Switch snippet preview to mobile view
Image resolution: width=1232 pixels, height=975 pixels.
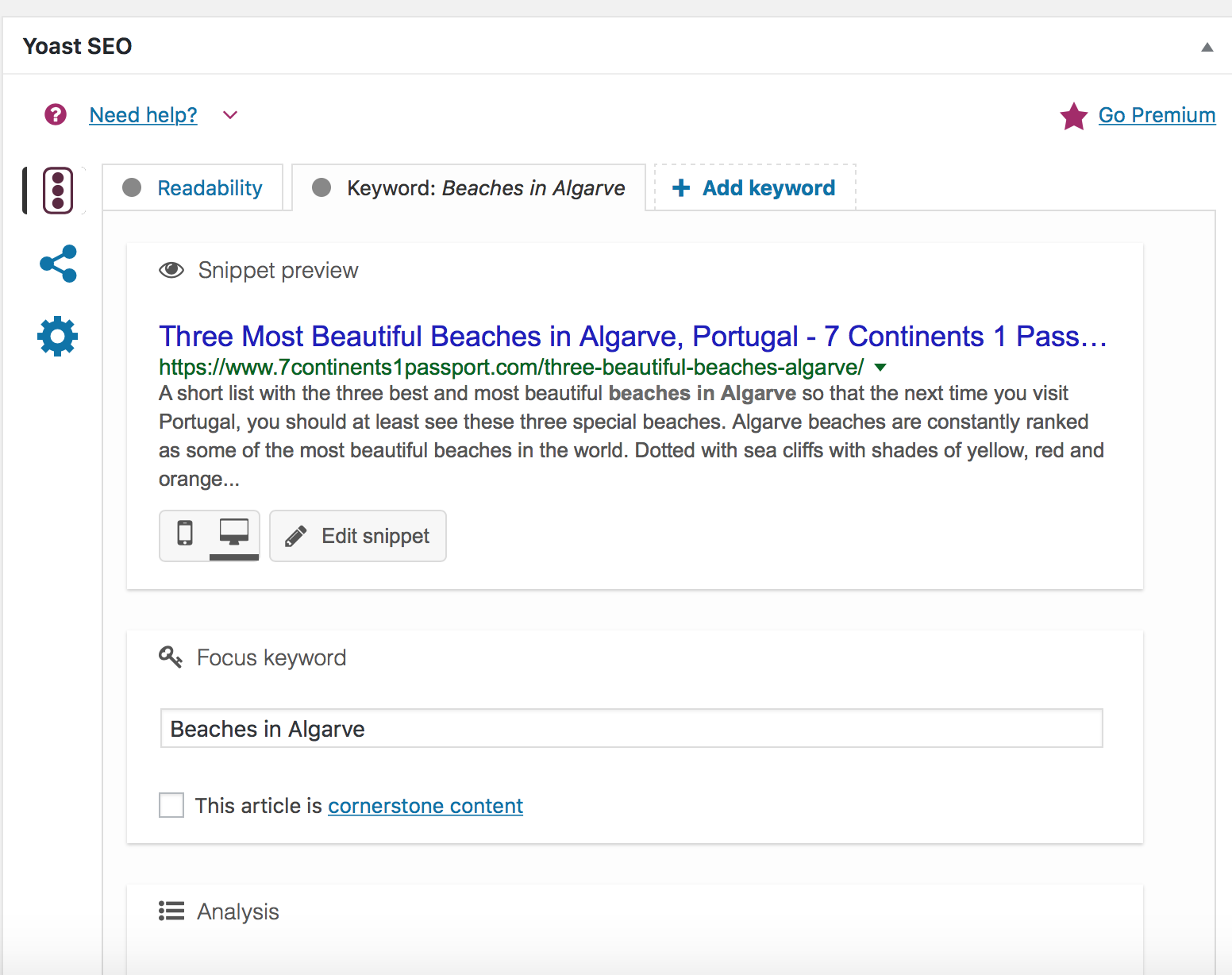pos(185,534)
